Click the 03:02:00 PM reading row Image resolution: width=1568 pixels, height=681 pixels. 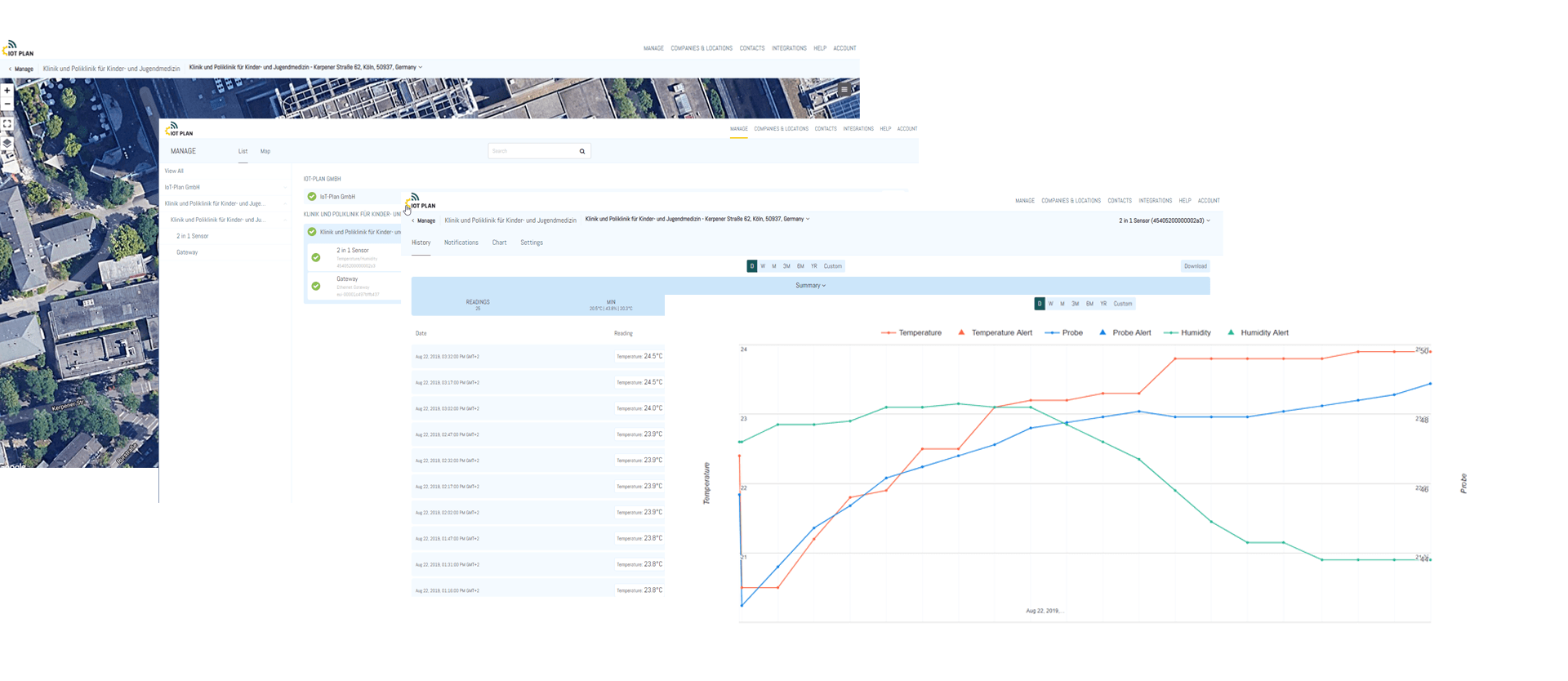pos(537,408)
